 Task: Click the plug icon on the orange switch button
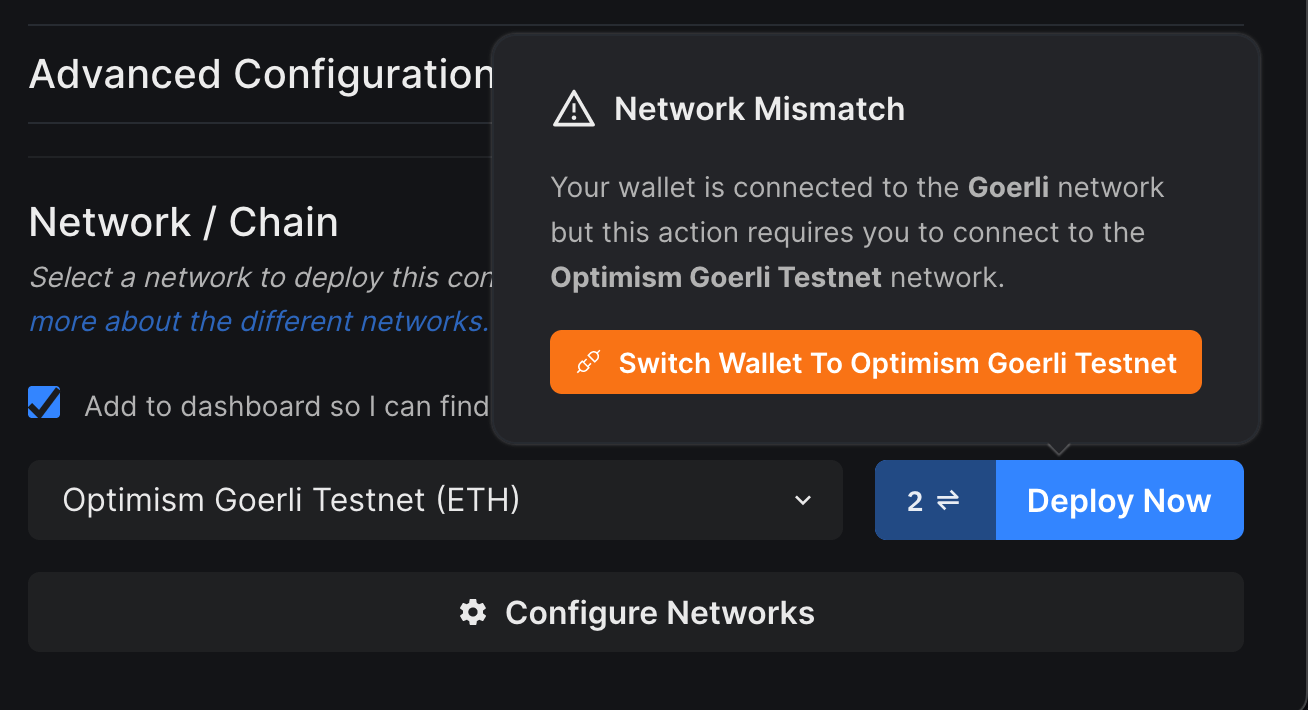(x=590, y=361)
